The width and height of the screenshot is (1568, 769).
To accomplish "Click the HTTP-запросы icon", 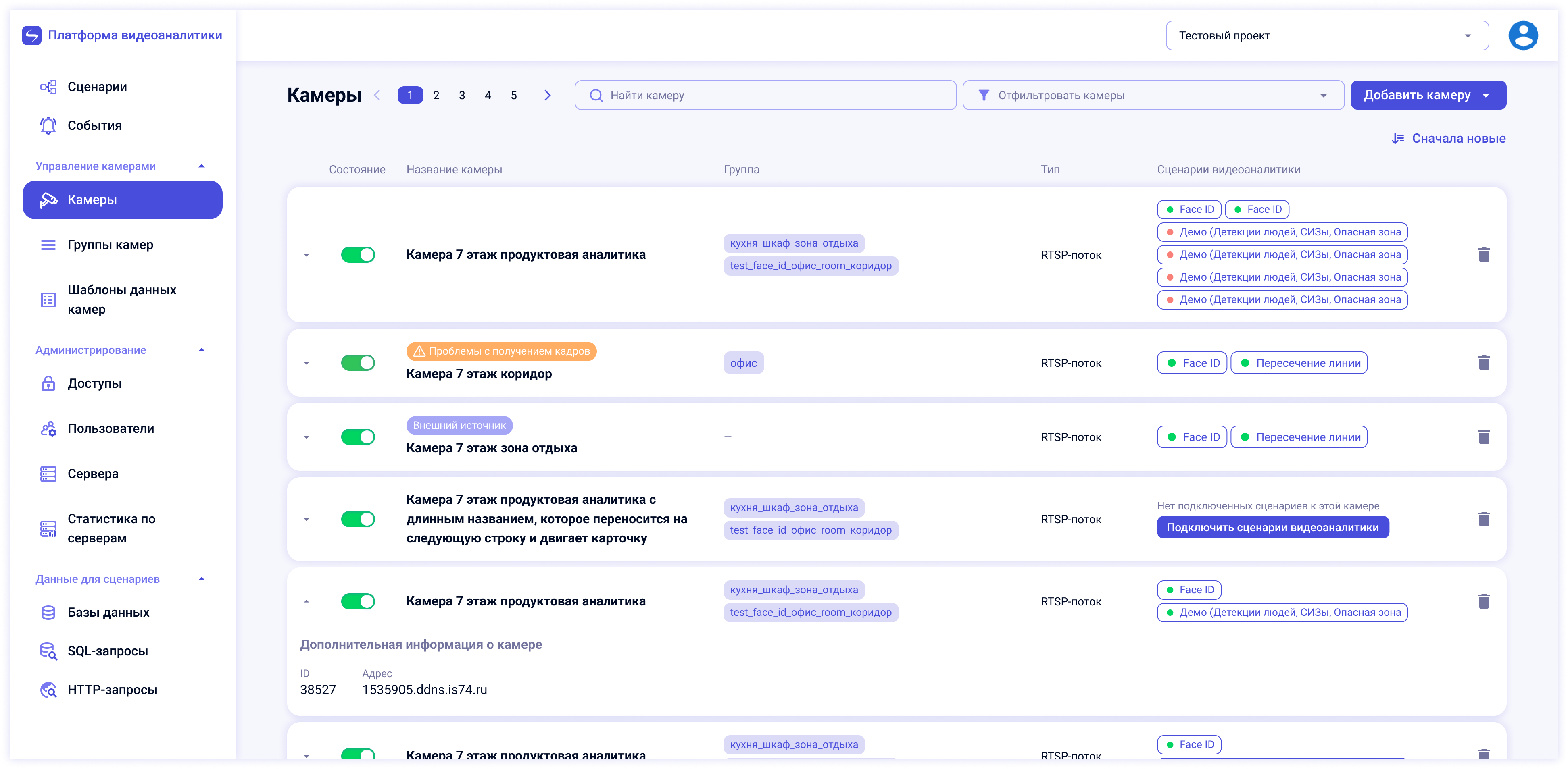I will click(x=48, y=689).
